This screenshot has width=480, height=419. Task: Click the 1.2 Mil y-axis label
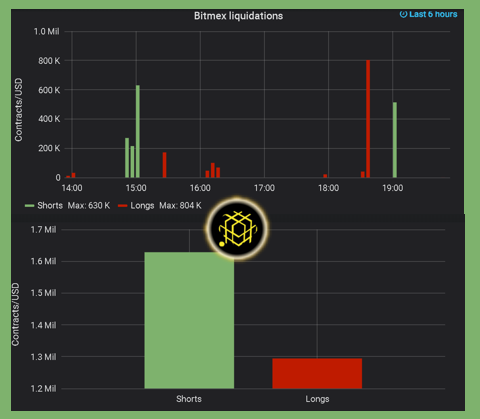(x=43, y=389)
